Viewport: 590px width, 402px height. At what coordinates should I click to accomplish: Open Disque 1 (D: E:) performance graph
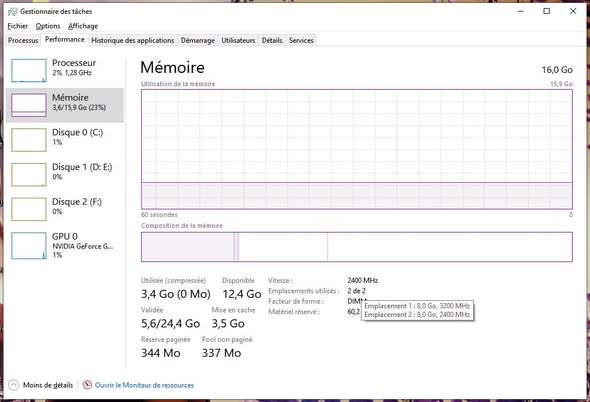click(x=29, y=174)
